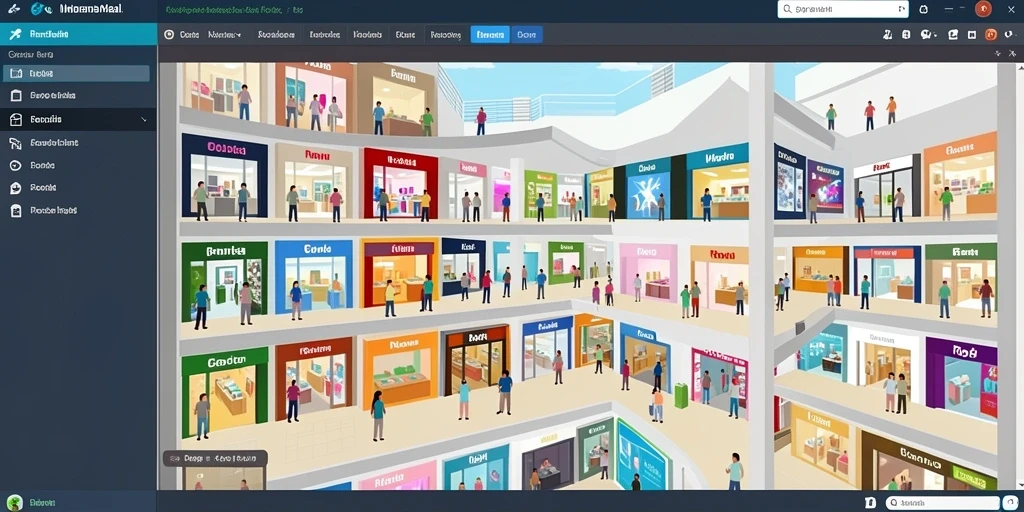Screen dimensions: 1024x512
Task: Open the clock icon sidebar item
Action: point(16,165)
